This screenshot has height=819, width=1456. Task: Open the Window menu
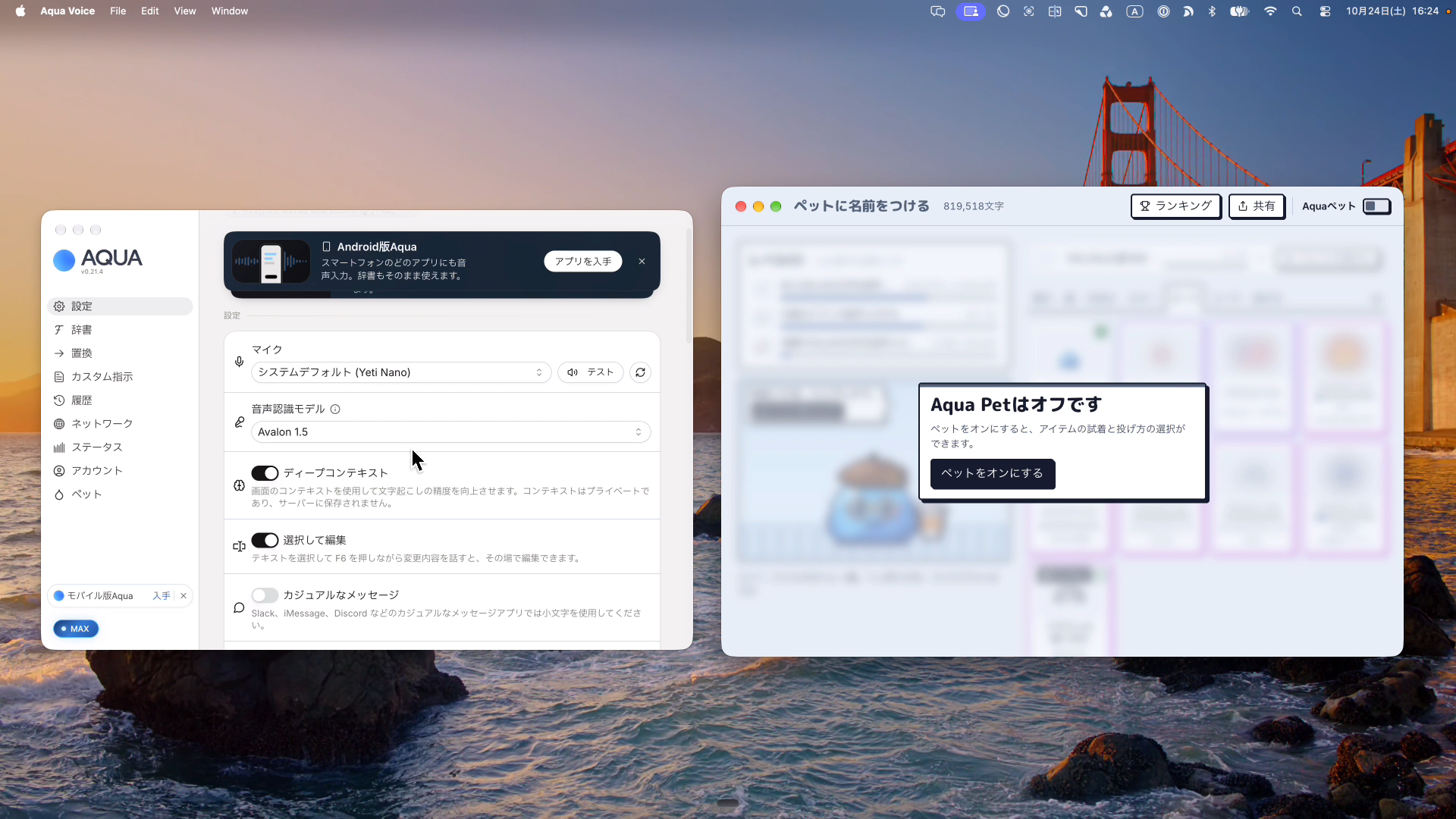click(x=230, y=11)
